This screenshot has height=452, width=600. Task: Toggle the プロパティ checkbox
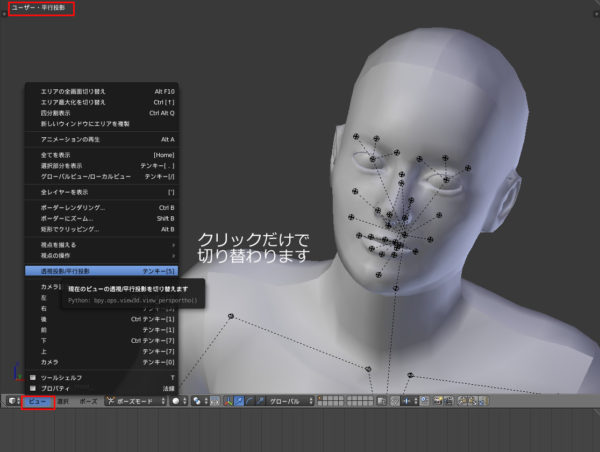coord(33,386)
